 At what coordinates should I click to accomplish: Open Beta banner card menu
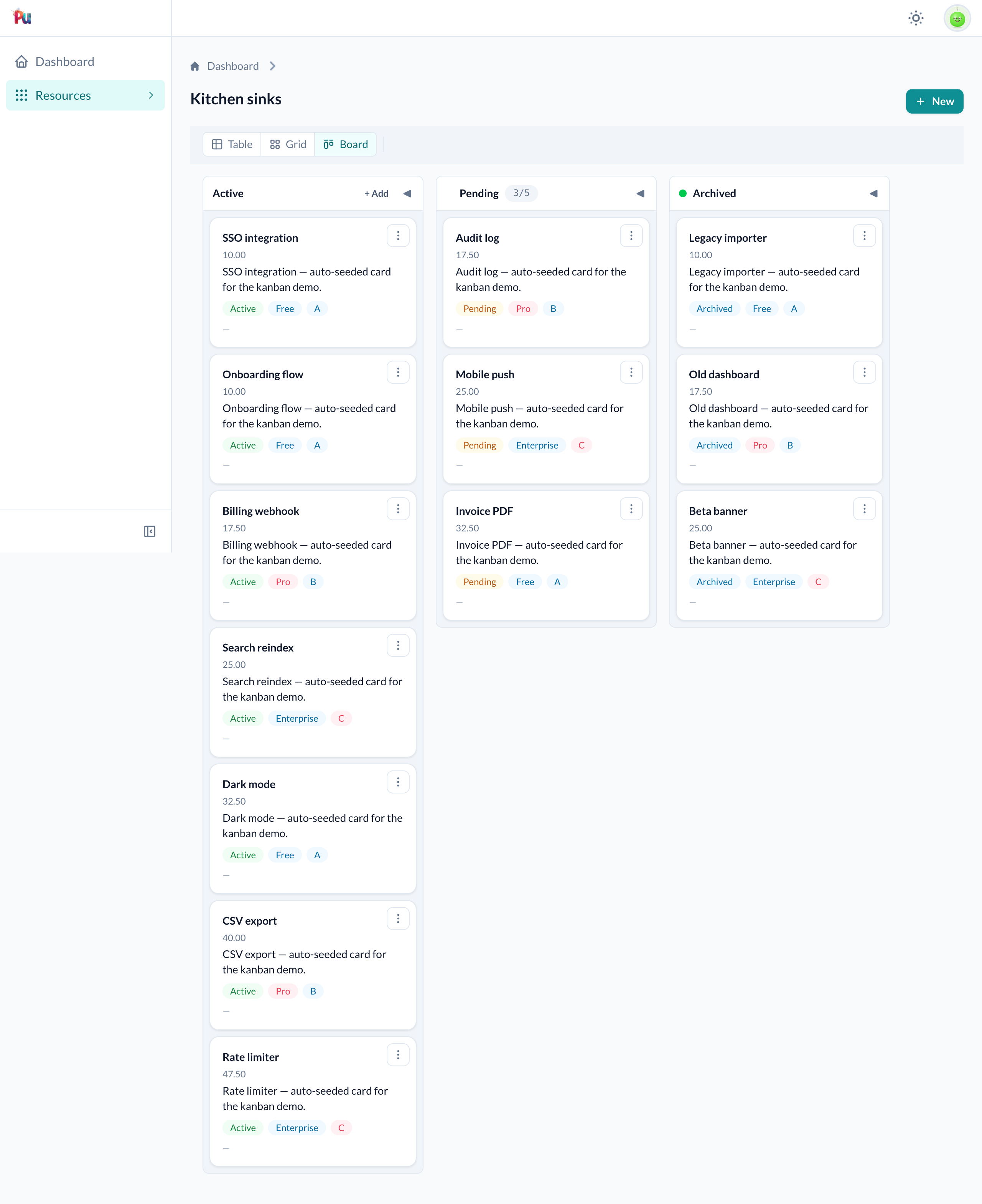(x=864, y=509)
